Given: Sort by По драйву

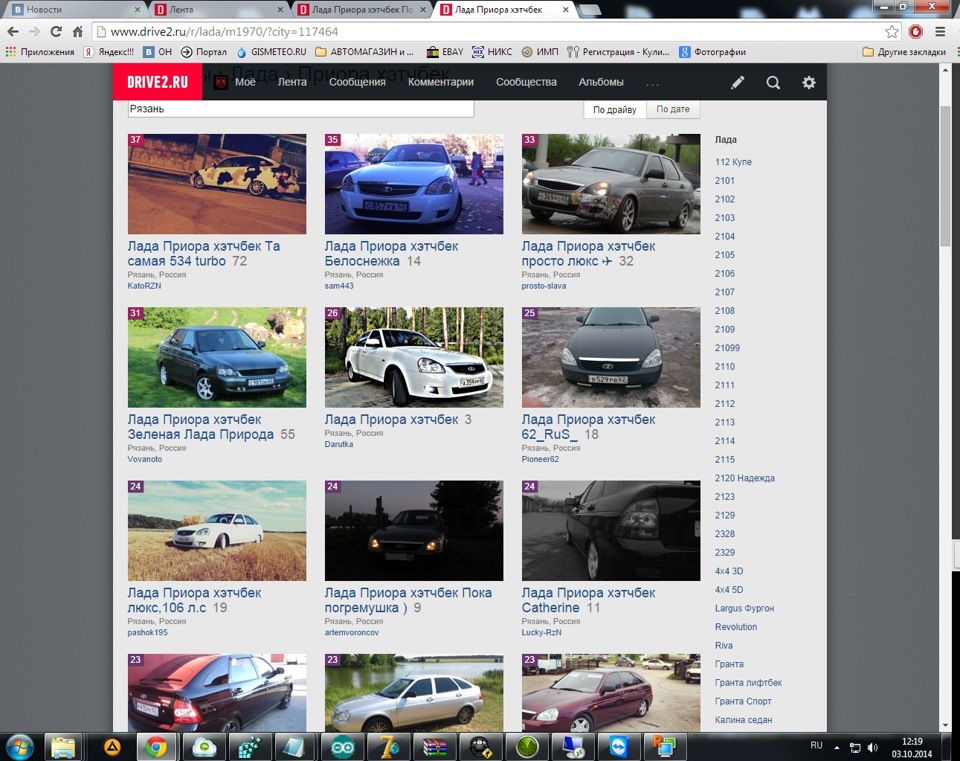Looking at the screenshot, I should click(615, 110).
